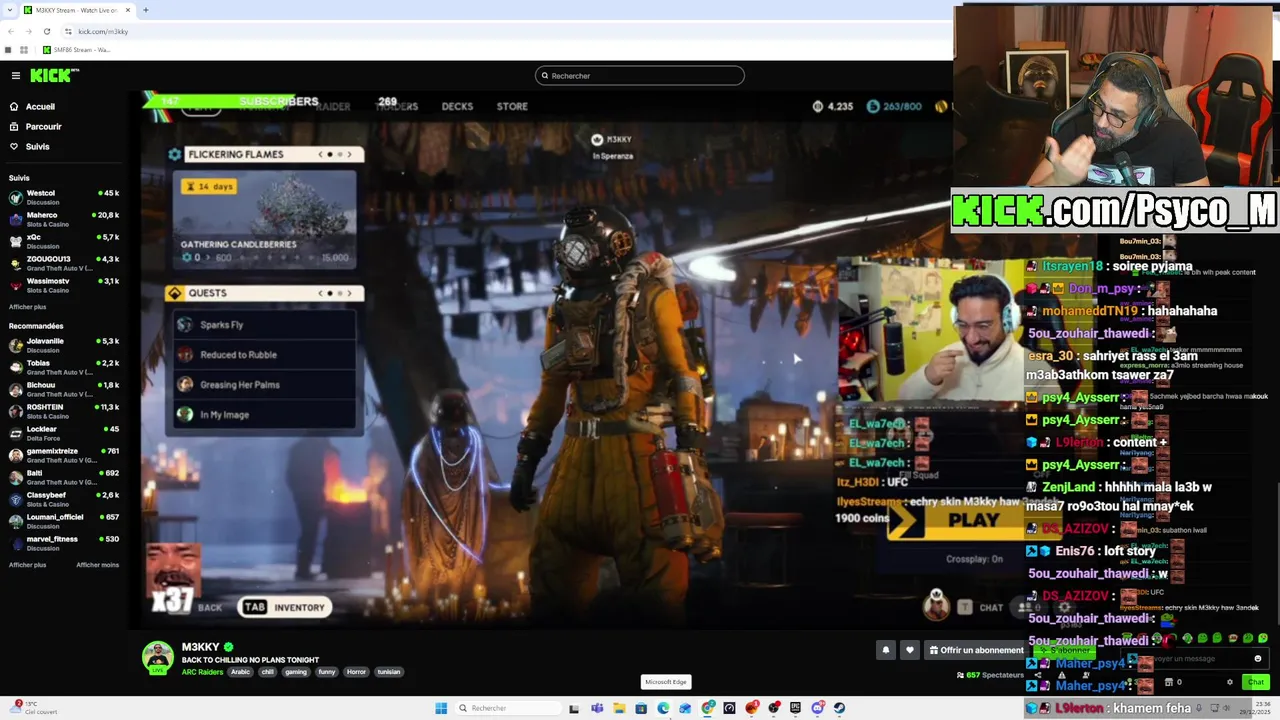Click the browser back arrow
The width and height of the screenshot is (1280, 720).
click(11, 31)
